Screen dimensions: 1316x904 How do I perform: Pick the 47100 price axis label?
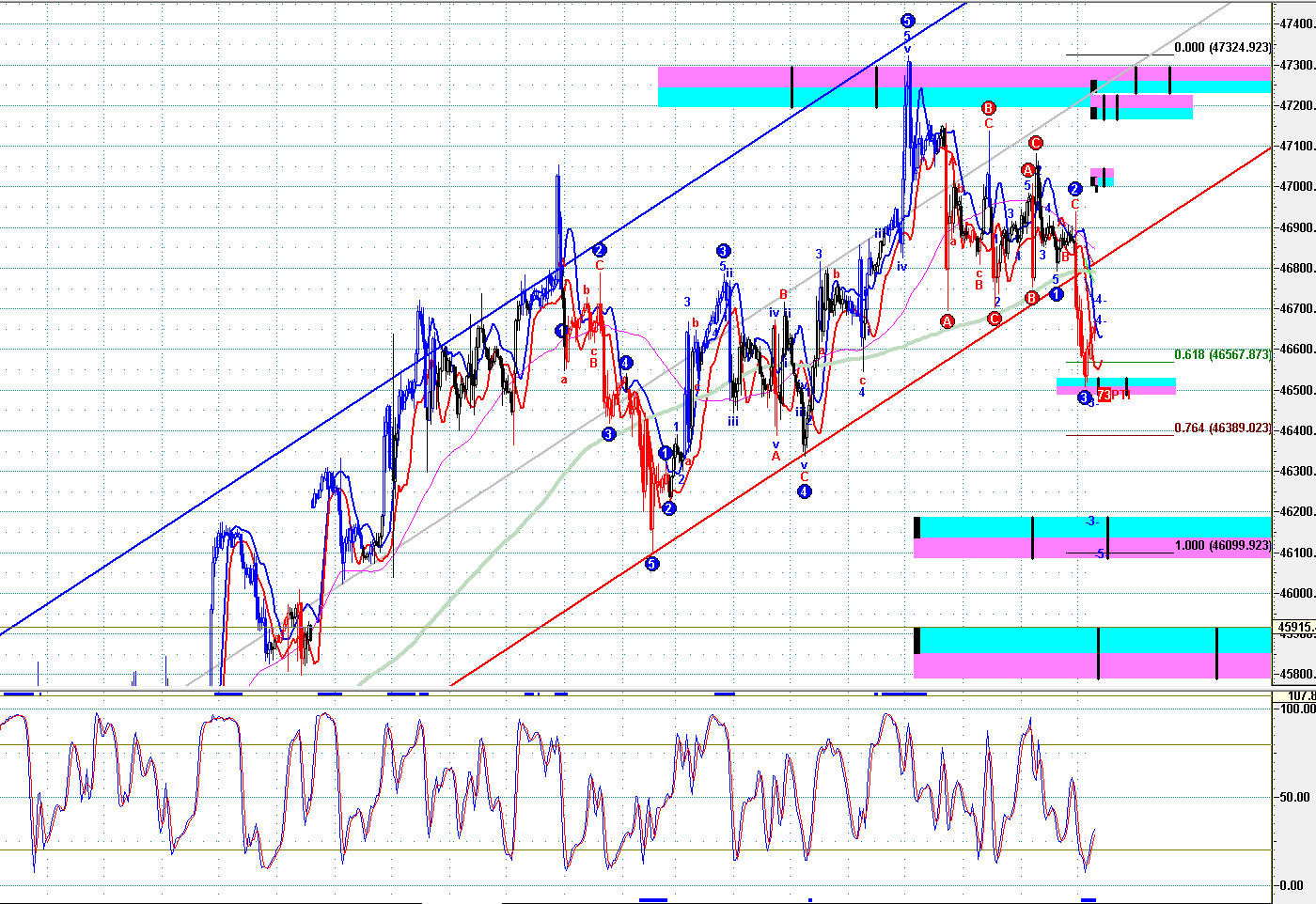[x=1297, y=146]
